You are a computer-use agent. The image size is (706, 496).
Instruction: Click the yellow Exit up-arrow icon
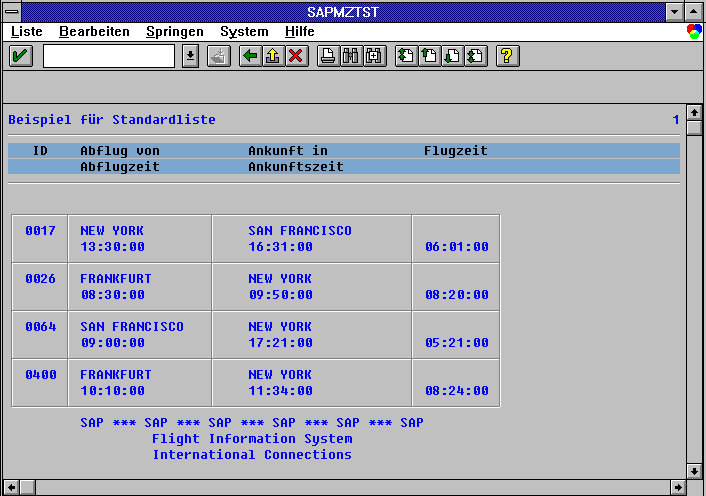[x=273, y=56]
